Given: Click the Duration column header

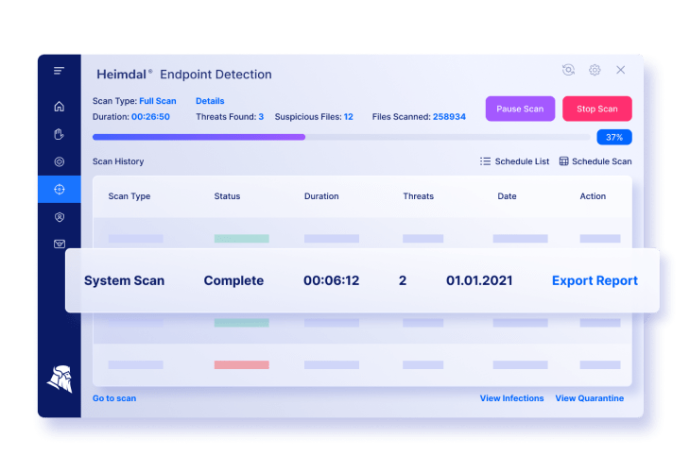Looking at the screenshot, I should point(321,196).
